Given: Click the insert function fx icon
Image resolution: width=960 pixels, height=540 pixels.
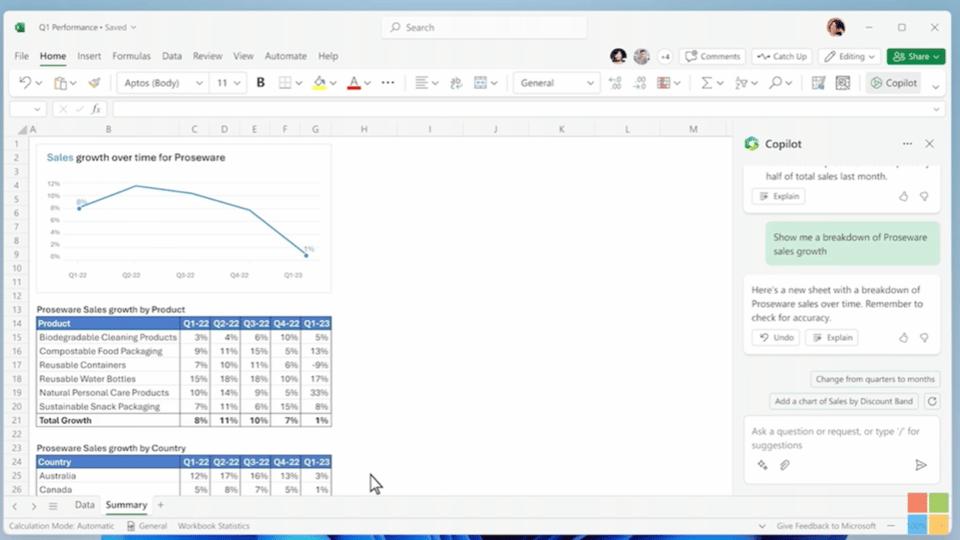Looking at the screenshot, I should 96,110.
